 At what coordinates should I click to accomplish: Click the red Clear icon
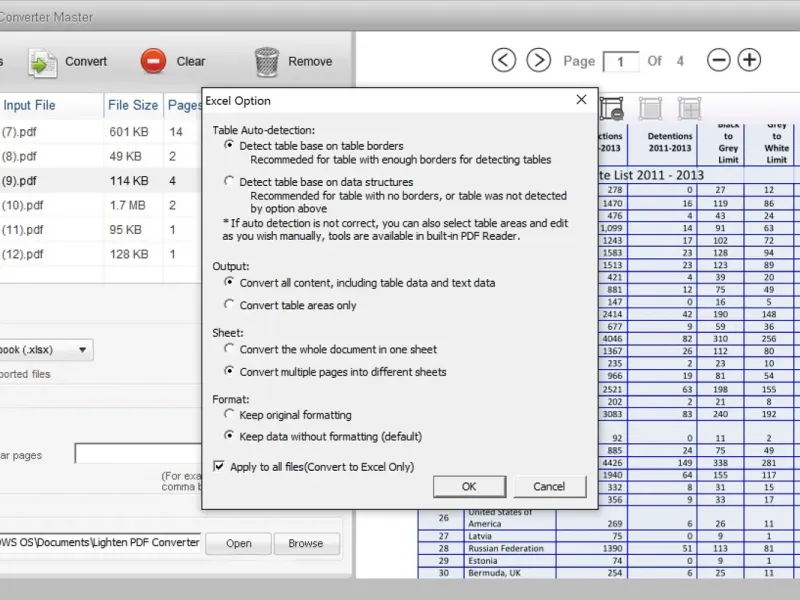pyautogui.click(x=153, y=61)
